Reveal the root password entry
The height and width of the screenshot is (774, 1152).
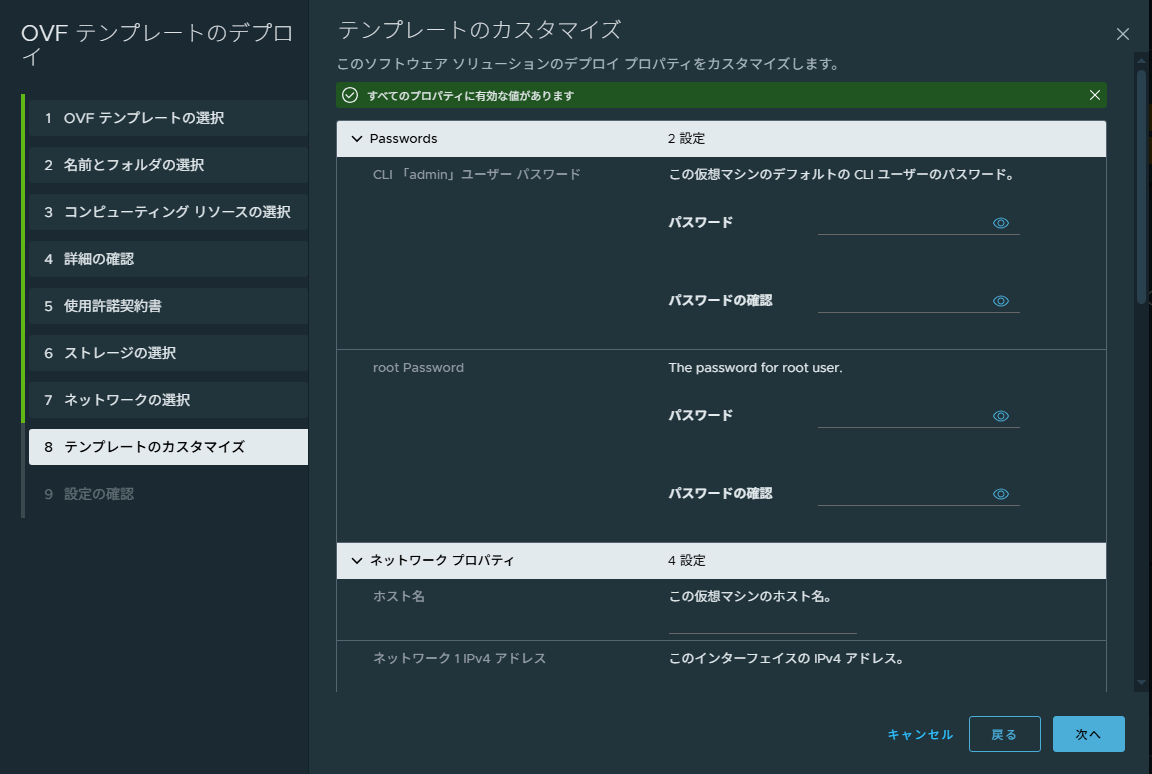coord(1000,415)
